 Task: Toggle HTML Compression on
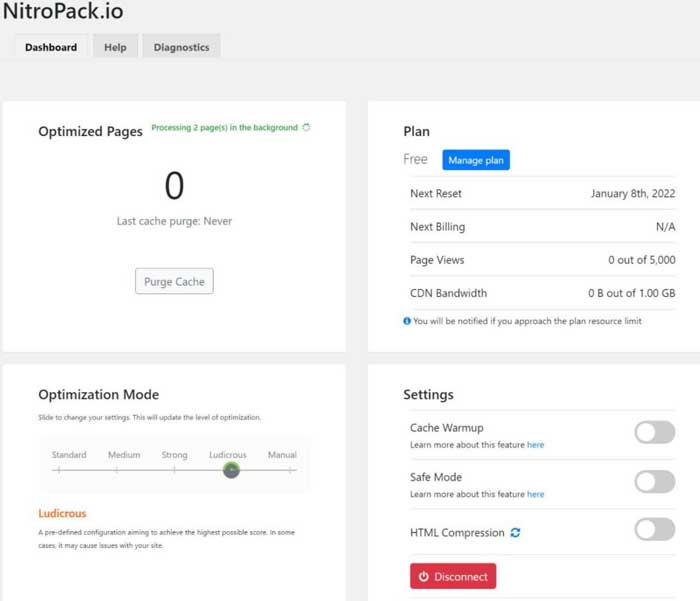(x=655, y=530)
